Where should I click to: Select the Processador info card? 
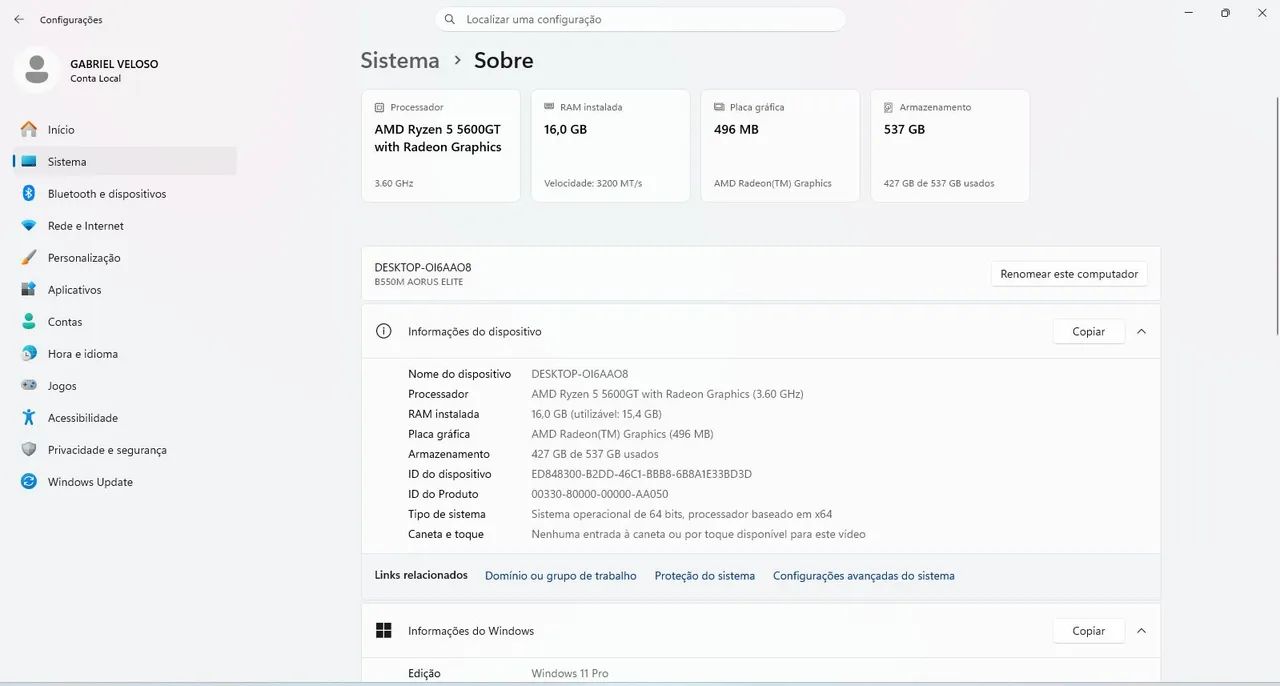(x=441, y=146)
